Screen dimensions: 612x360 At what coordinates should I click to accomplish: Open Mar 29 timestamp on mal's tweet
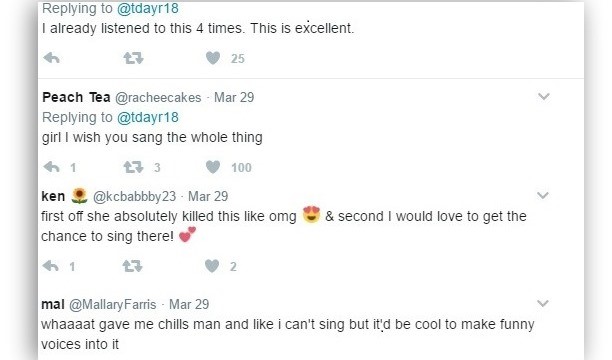click(x=189, y=304)
